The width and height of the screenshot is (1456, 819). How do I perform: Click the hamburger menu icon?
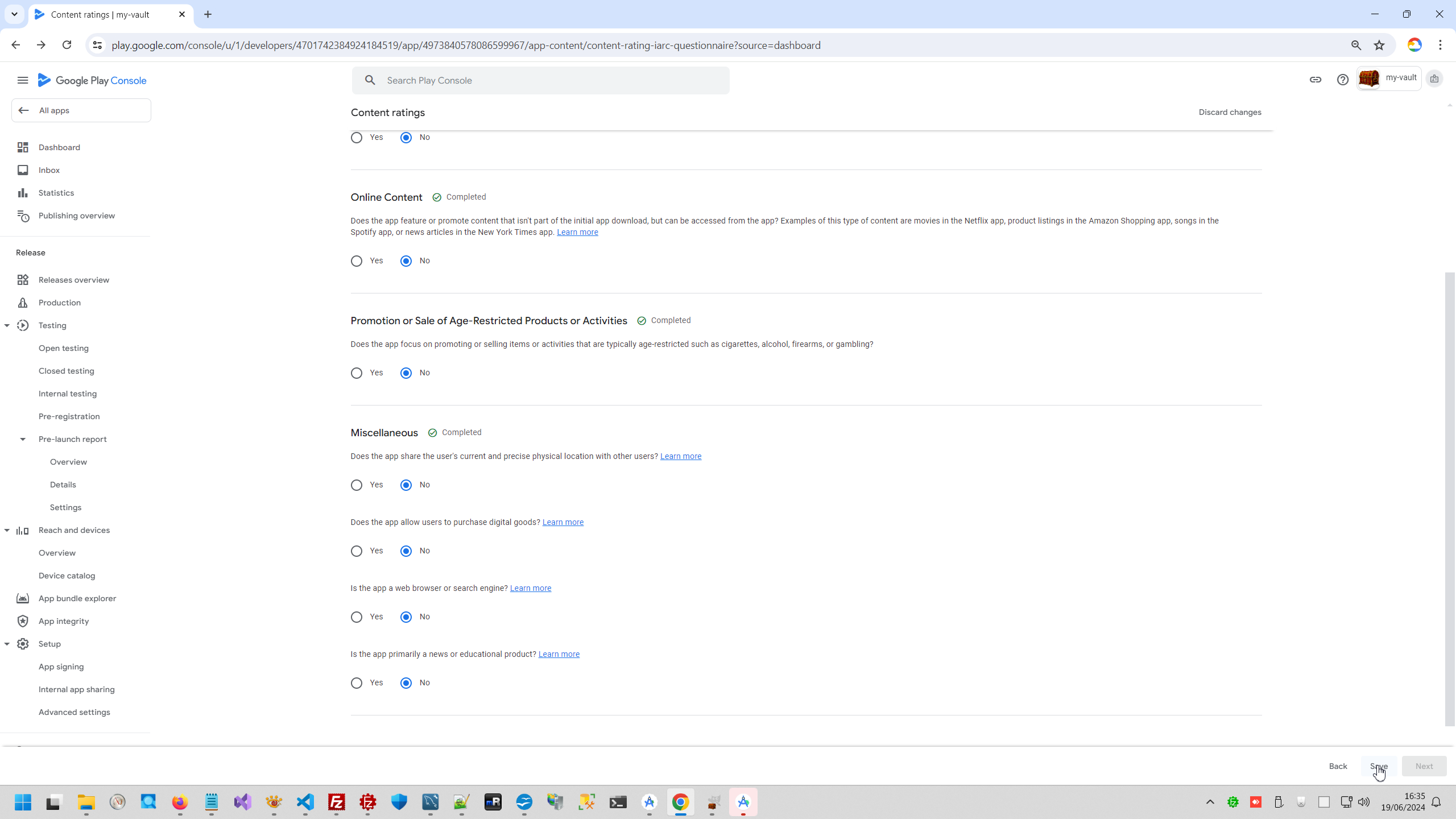(x=23, y=80)
